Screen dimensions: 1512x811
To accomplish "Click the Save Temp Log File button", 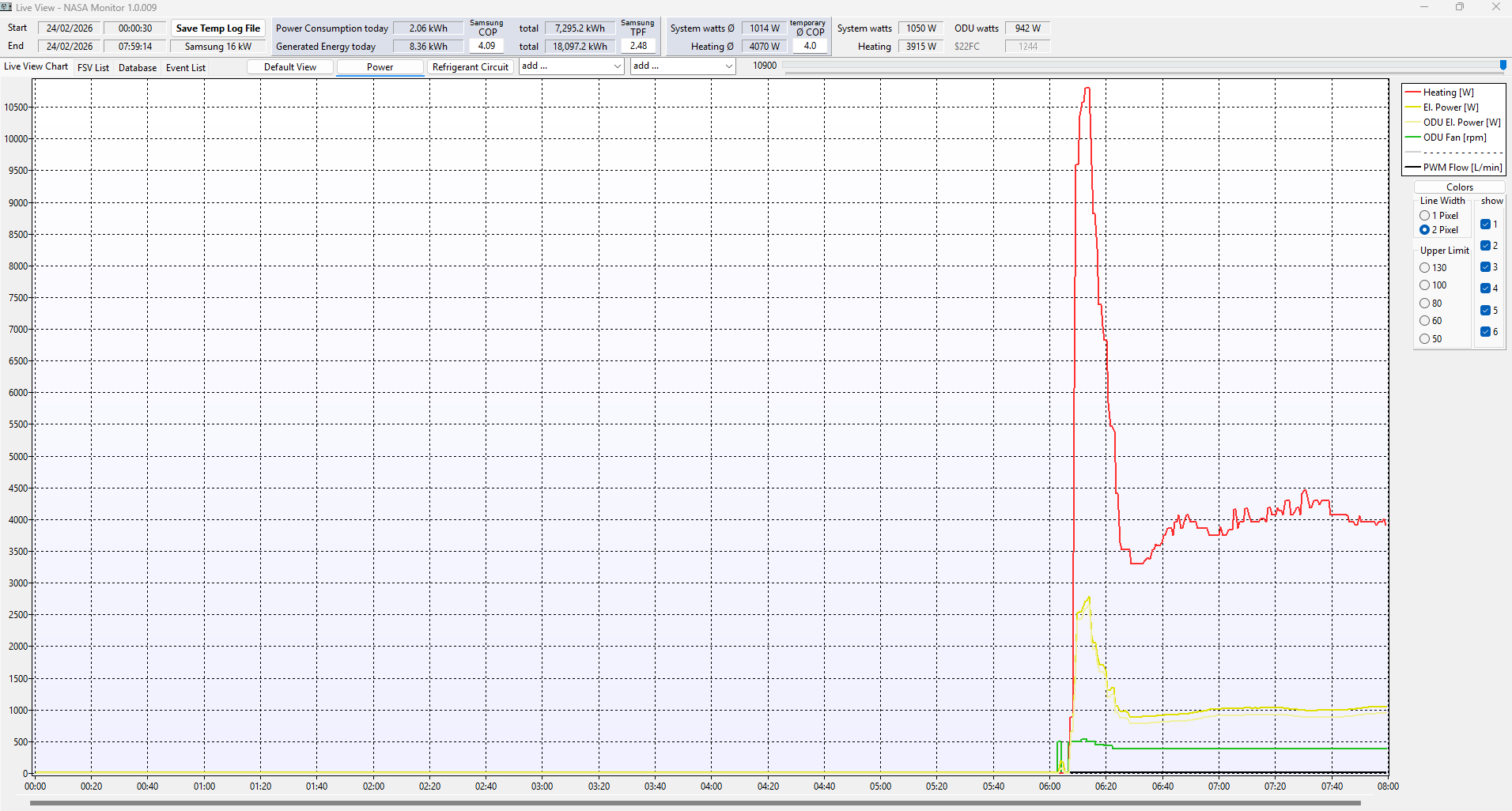I will click(x=218, y=28).
